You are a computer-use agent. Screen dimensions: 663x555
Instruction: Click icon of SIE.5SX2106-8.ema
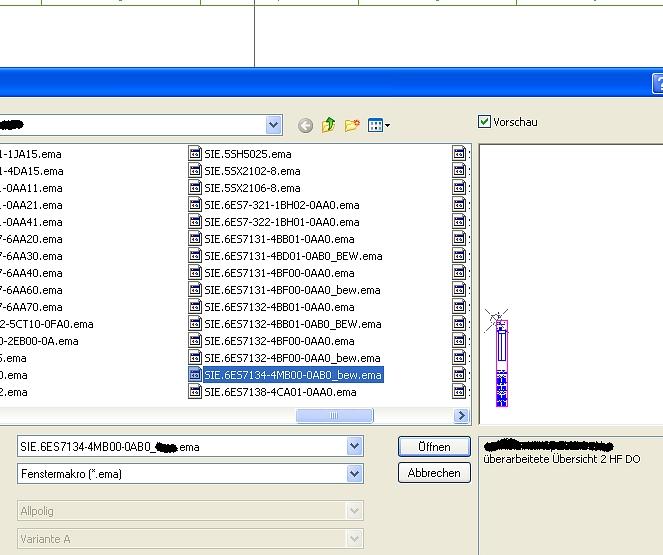pos(195,187)
